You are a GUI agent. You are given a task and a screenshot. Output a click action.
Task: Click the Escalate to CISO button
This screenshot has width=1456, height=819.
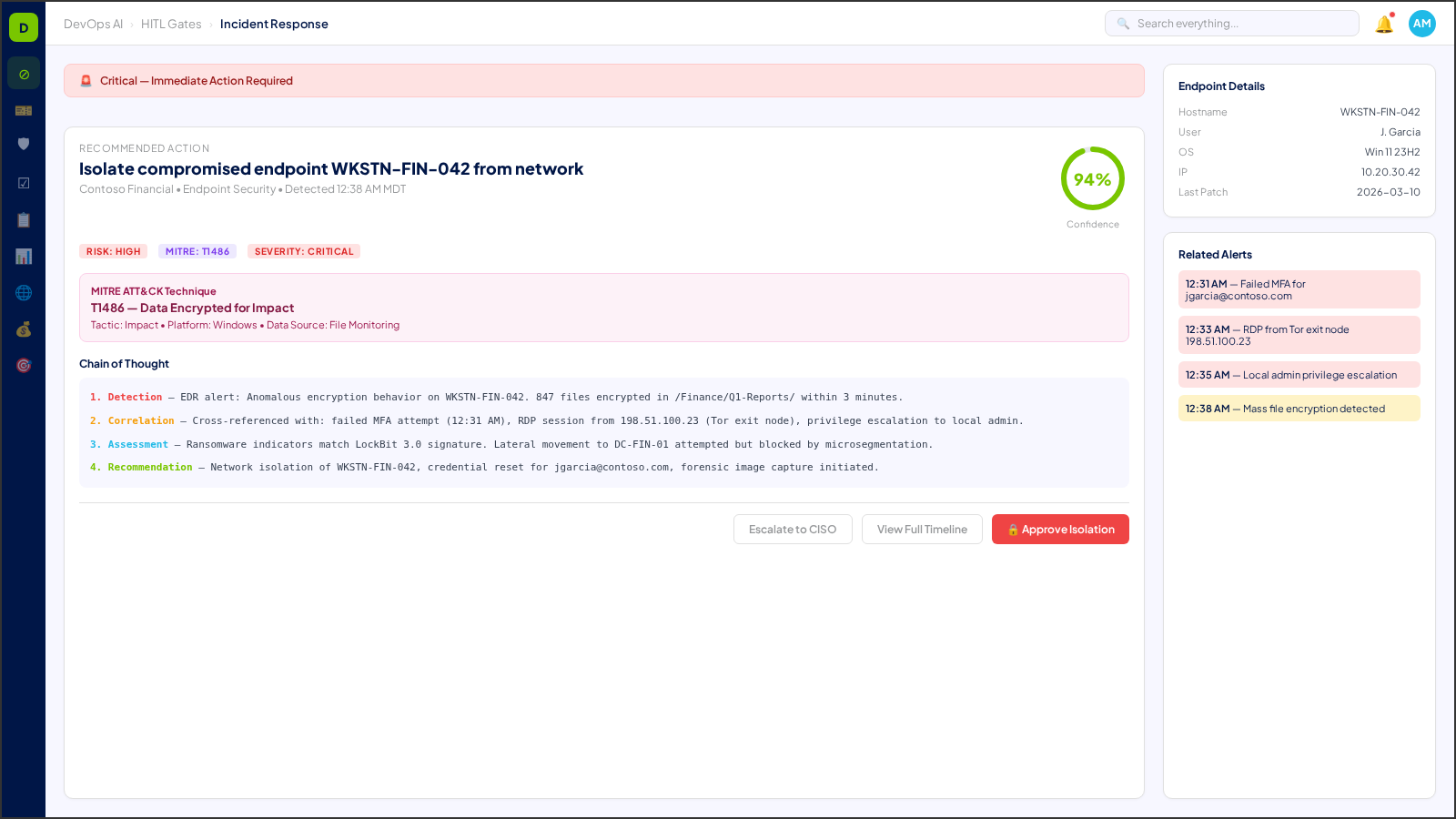[792, 529]
